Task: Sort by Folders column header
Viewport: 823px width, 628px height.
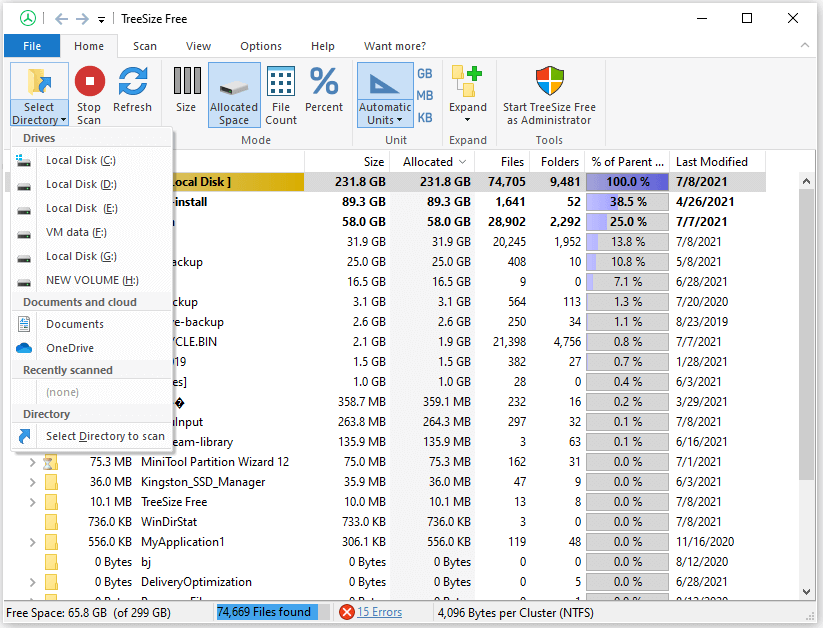Action: pyautogui.click(x=557, y=162)
